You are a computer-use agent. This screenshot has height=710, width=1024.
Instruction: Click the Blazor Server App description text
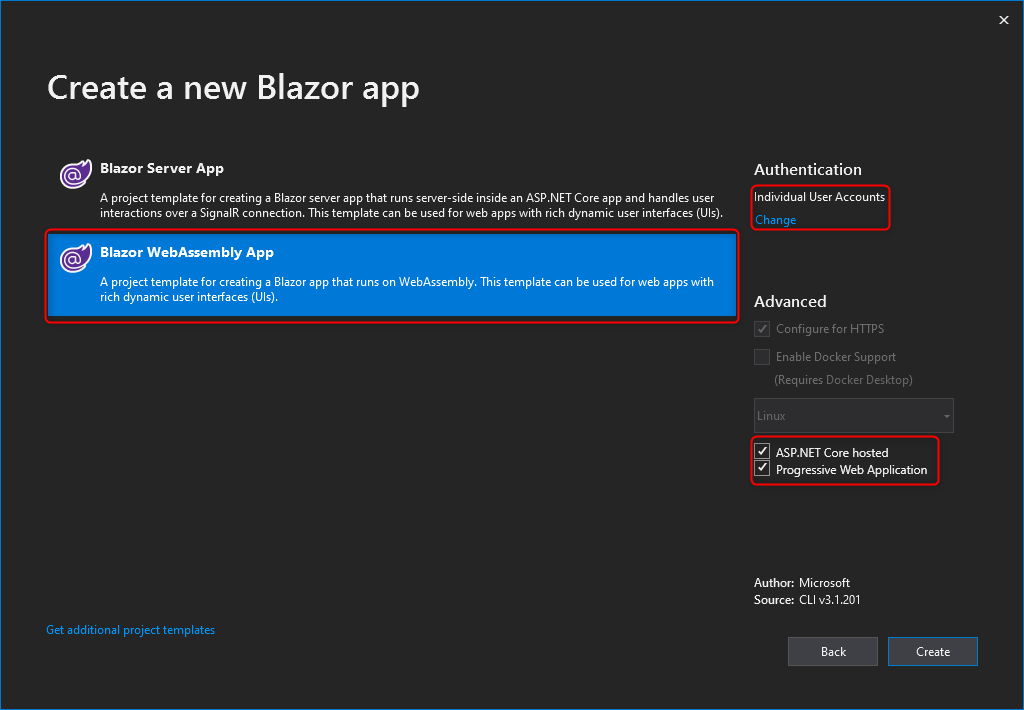pos(411,205)
